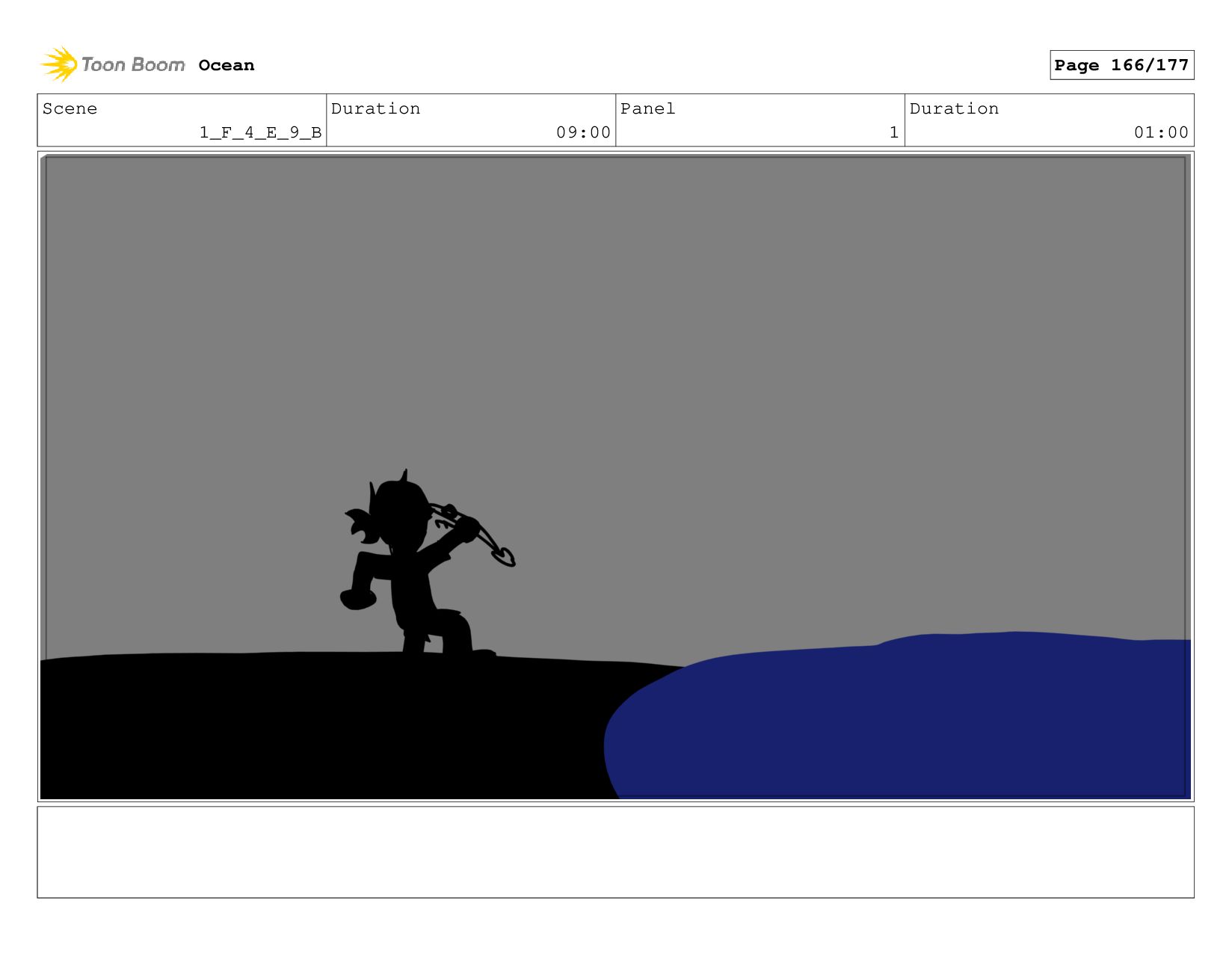The width and height of the screenshot is (1232, 954).
Task: Select the project title 'Ocean'
Action: tap(227, 66)
